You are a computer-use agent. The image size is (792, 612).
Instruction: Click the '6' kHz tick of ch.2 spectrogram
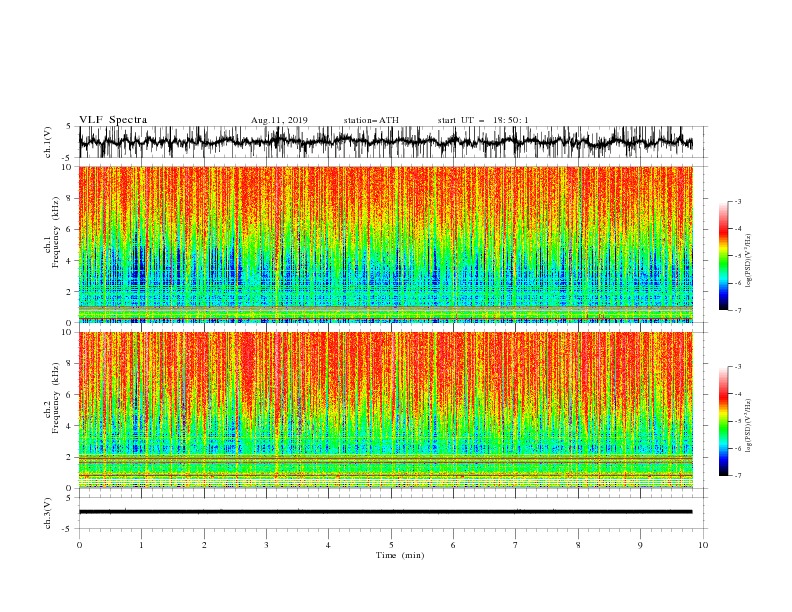(x=70, y=394)
